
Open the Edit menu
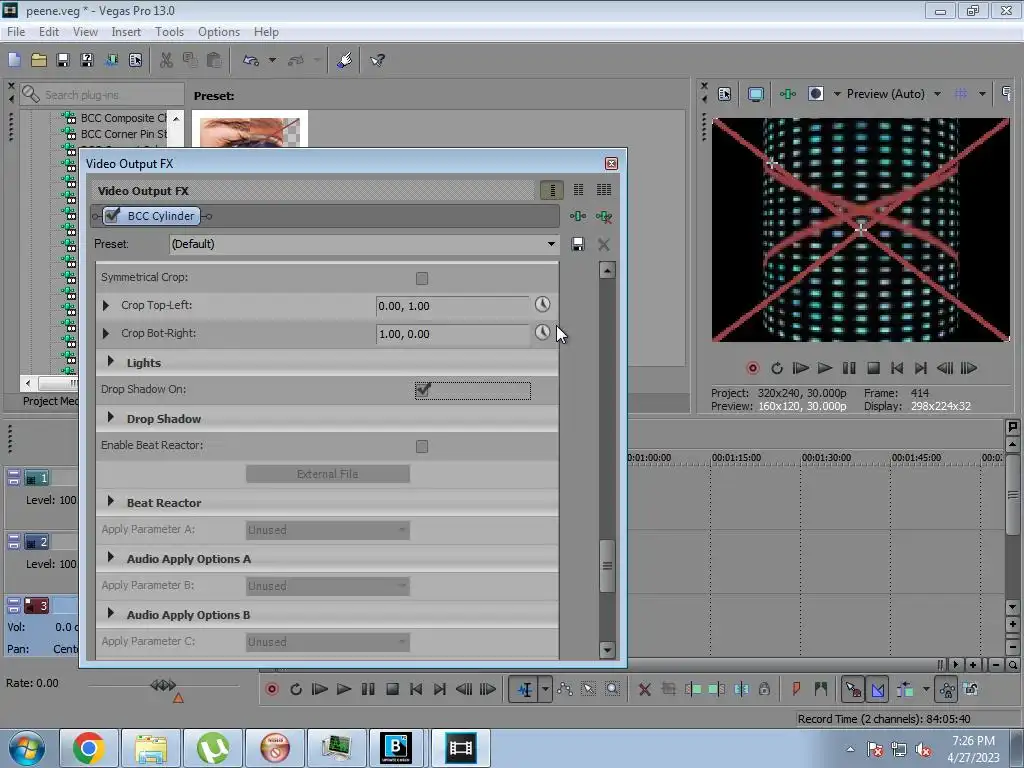pyautogui.click(x=49, y=32)
